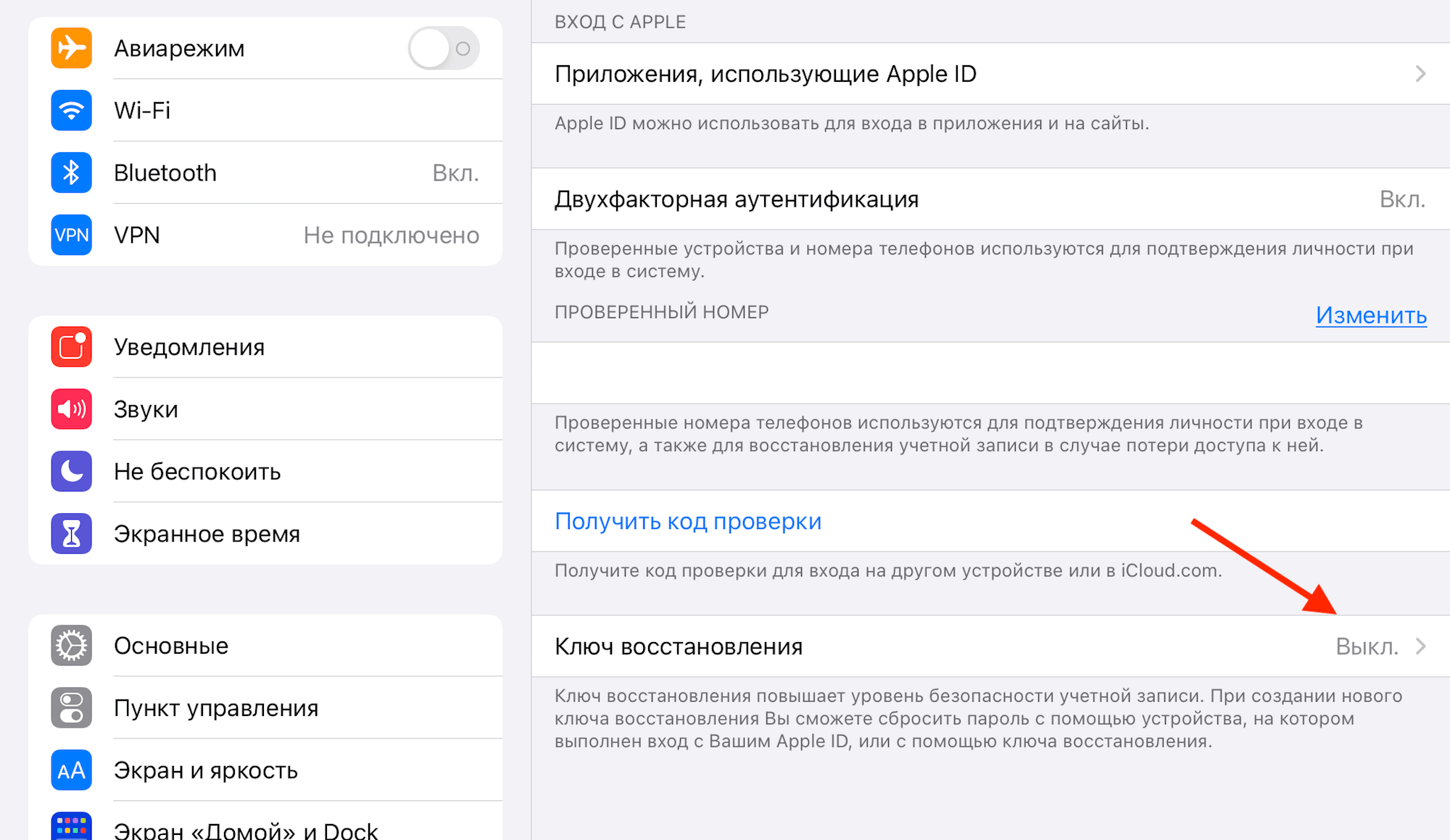Viewport: 1450px width, 840px height.
Task: Open Ключ восстановления via its chevron
Action: pos(1420,646)
